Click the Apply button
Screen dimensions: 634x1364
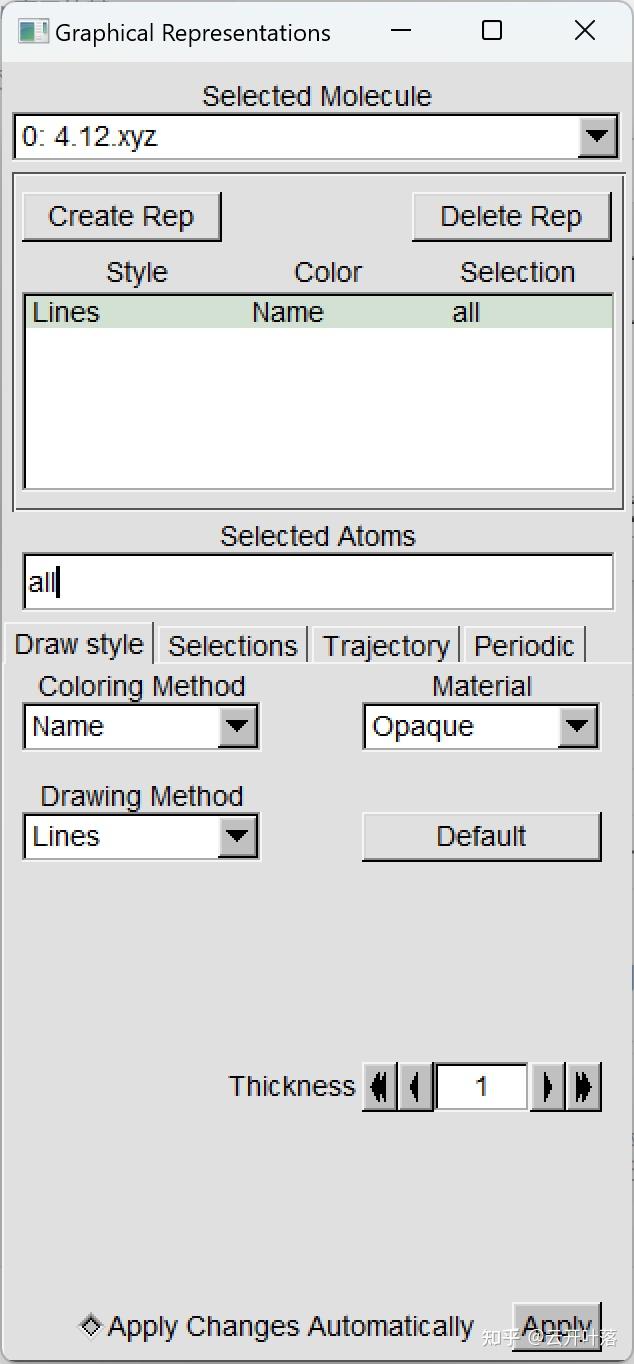[x=557, y=1326]
